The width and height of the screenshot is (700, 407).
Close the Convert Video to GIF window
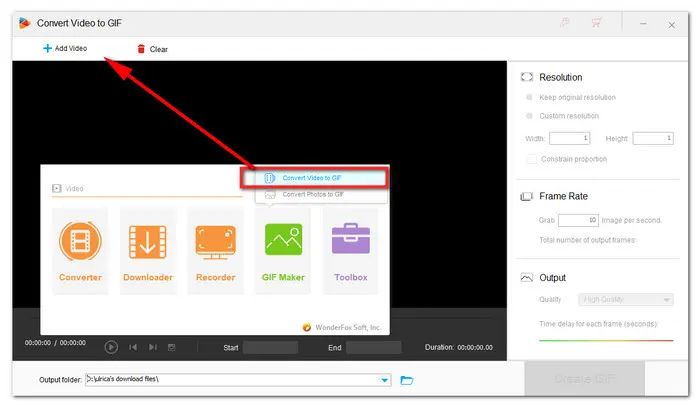point(671,25)
